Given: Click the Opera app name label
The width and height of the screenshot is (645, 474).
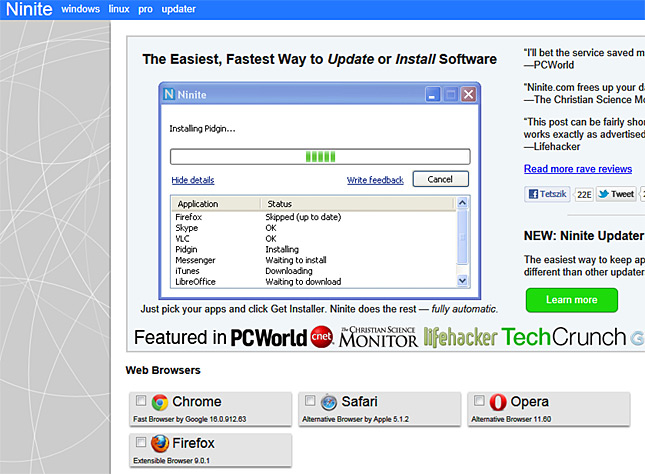Looking at the screenshot, I should click(x=529, y=402).
